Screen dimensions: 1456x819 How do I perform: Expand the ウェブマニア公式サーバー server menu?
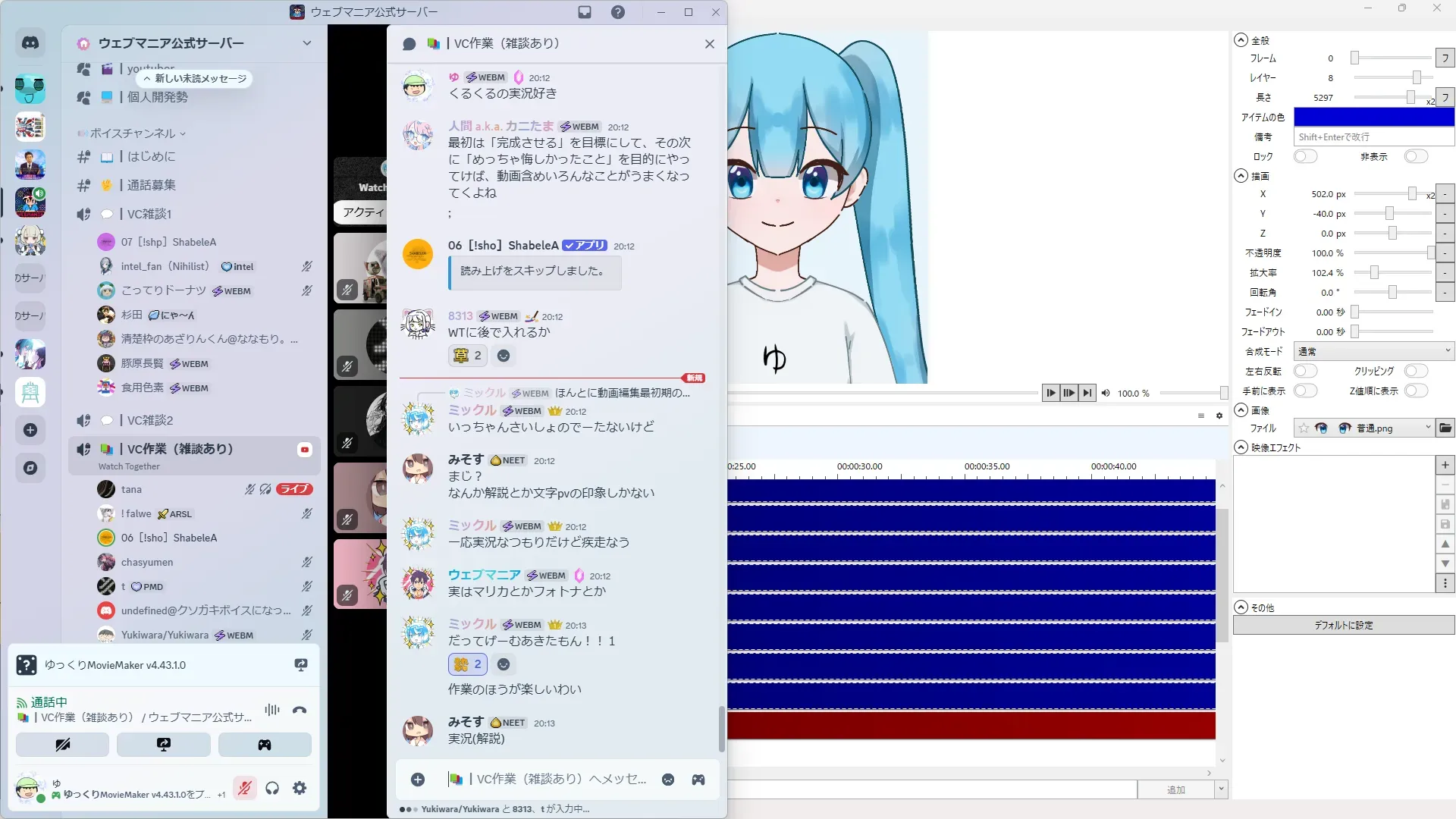coord(306,43)
